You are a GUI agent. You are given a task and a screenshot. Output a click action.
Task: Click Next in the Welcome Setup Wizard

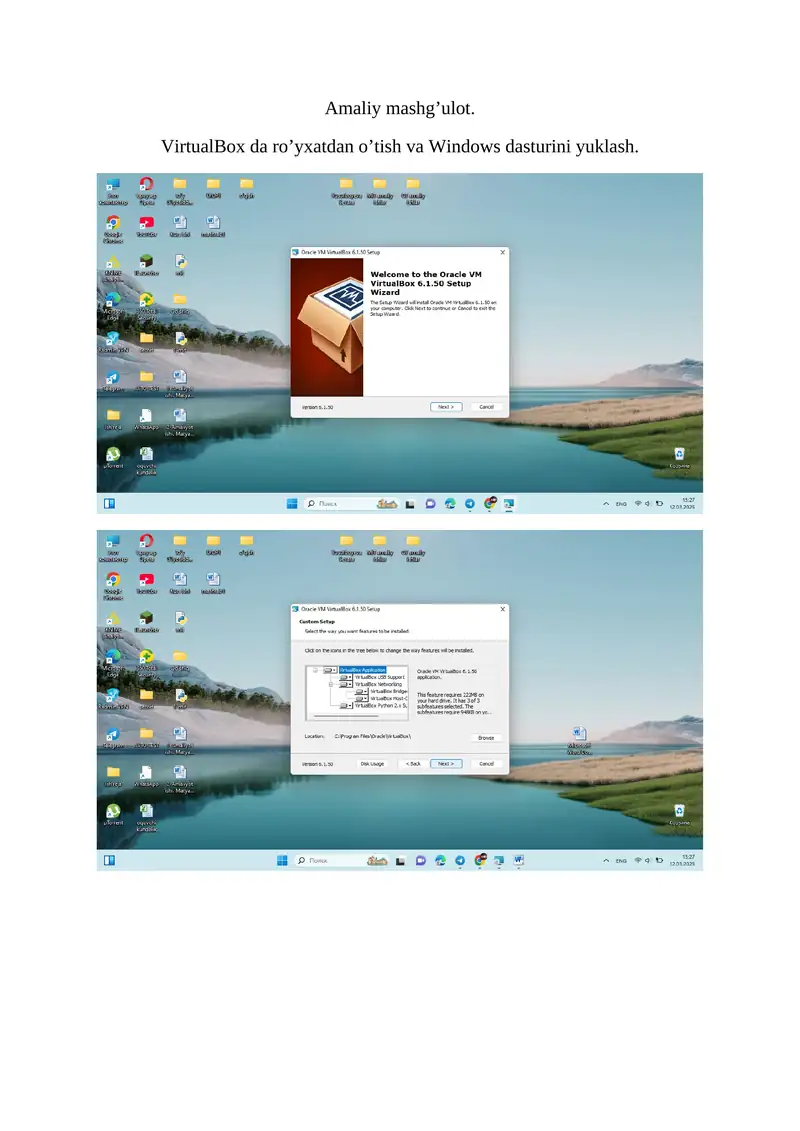coord(446,407)
